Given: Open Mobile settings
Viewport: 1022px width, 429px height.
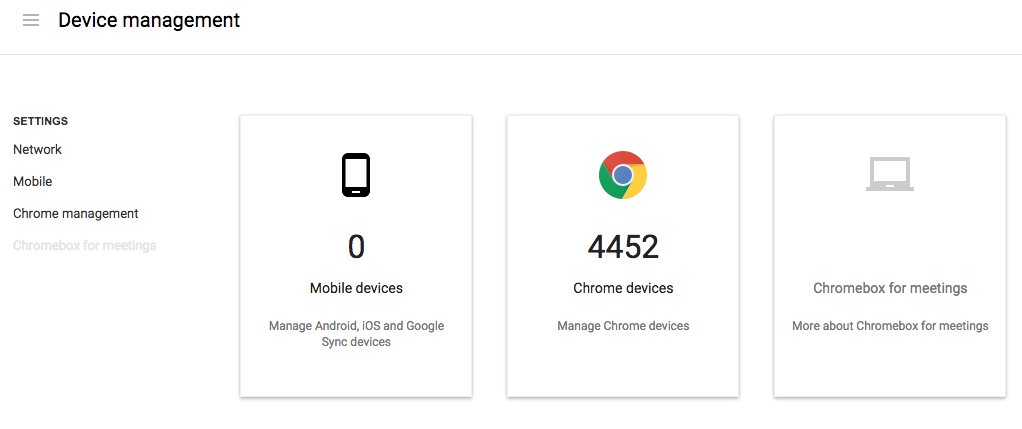Looking at the screenshot, I should [33, 181].
